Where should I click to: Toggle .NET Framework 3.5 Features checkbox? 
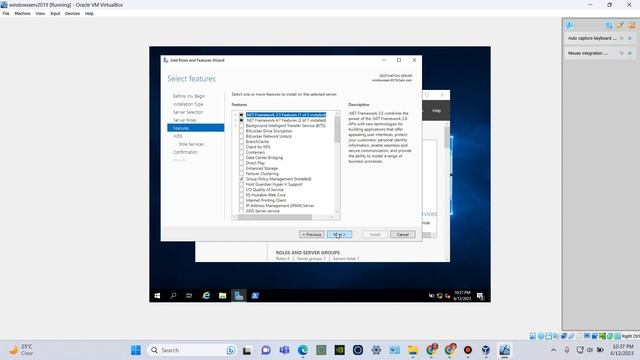tap(241, 115)
